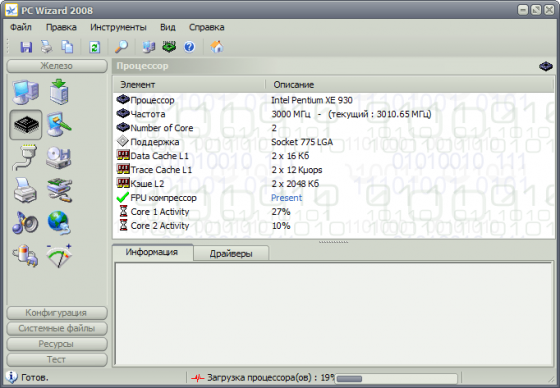The height and width of the screenshot is (388, 560).
Task: Click the Home house icon in toolbar
Action: click(x=217, y=47)
